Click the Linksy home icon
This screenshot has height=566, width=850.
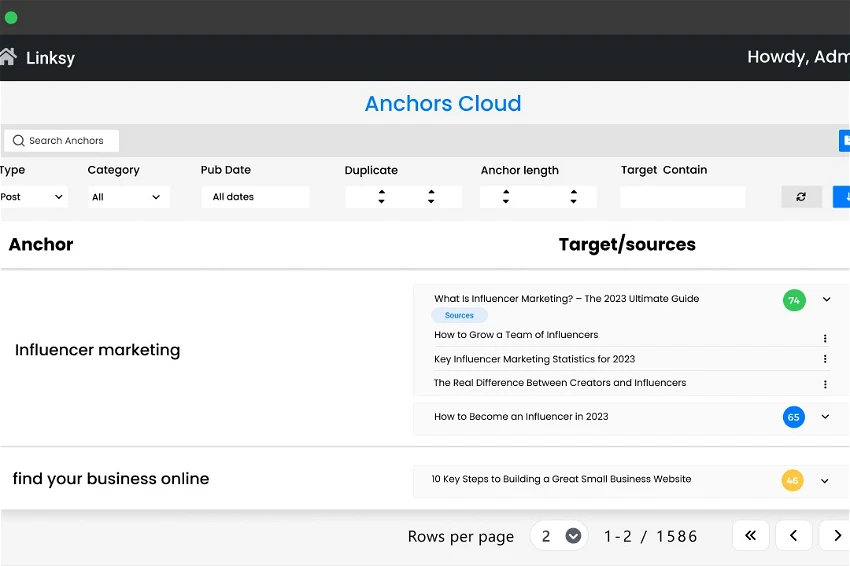tap(8, 56)
